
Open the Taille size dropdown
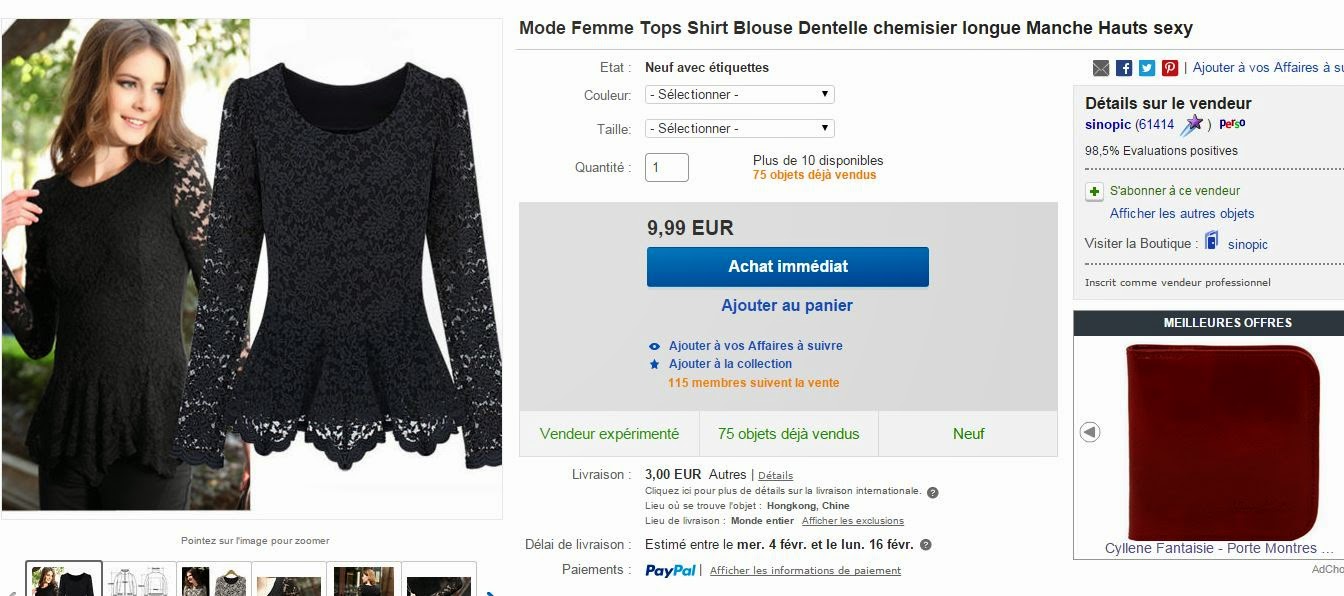[x=740, y=129]
